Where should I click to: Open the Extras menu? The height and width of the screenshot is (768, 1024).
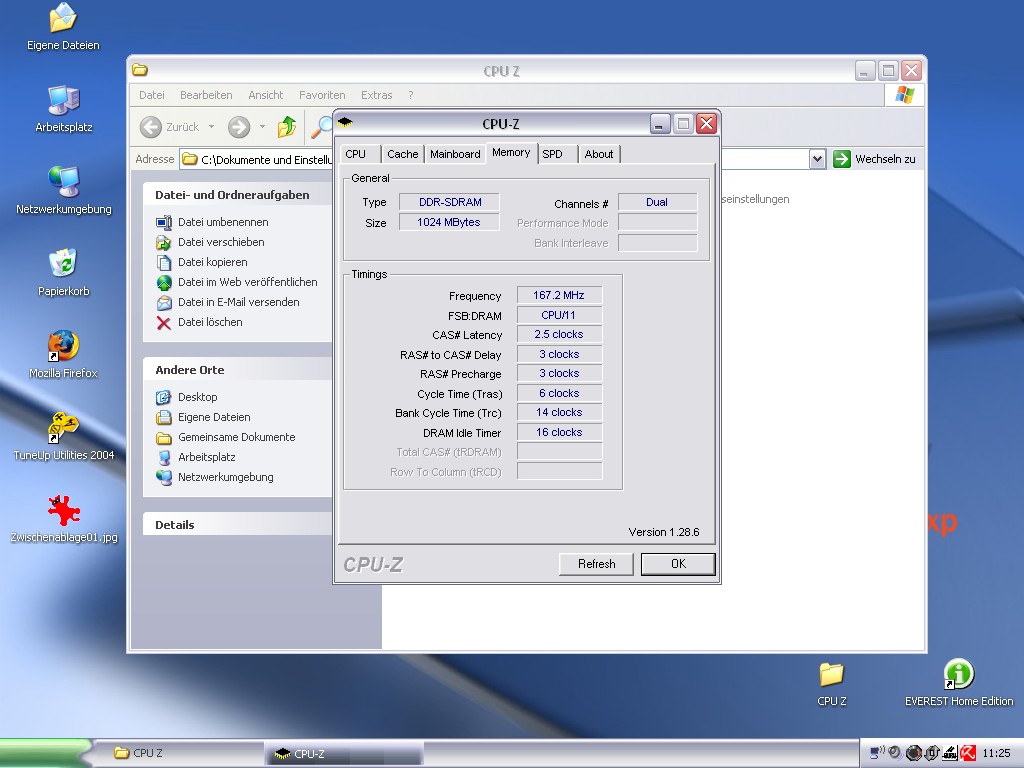[x=377, y=95]
